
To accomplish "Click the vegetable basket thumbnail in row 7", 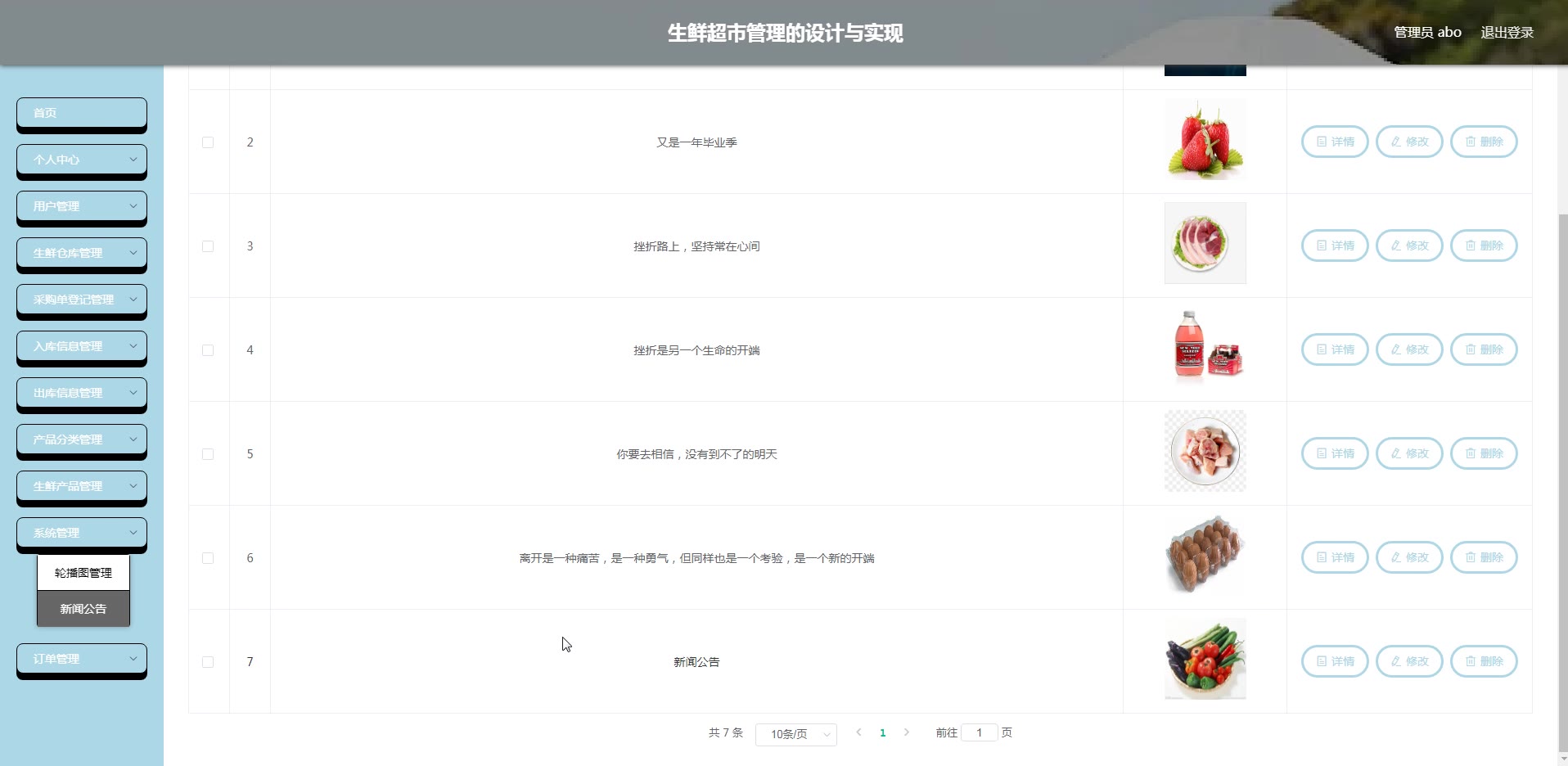I will coord(1205,659).
